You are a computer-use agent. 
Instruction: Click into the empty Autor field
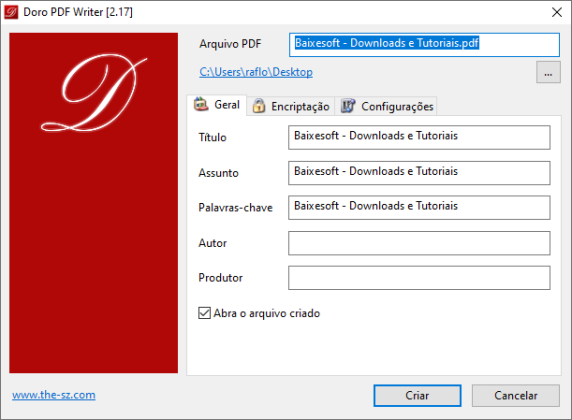(419, 243)
